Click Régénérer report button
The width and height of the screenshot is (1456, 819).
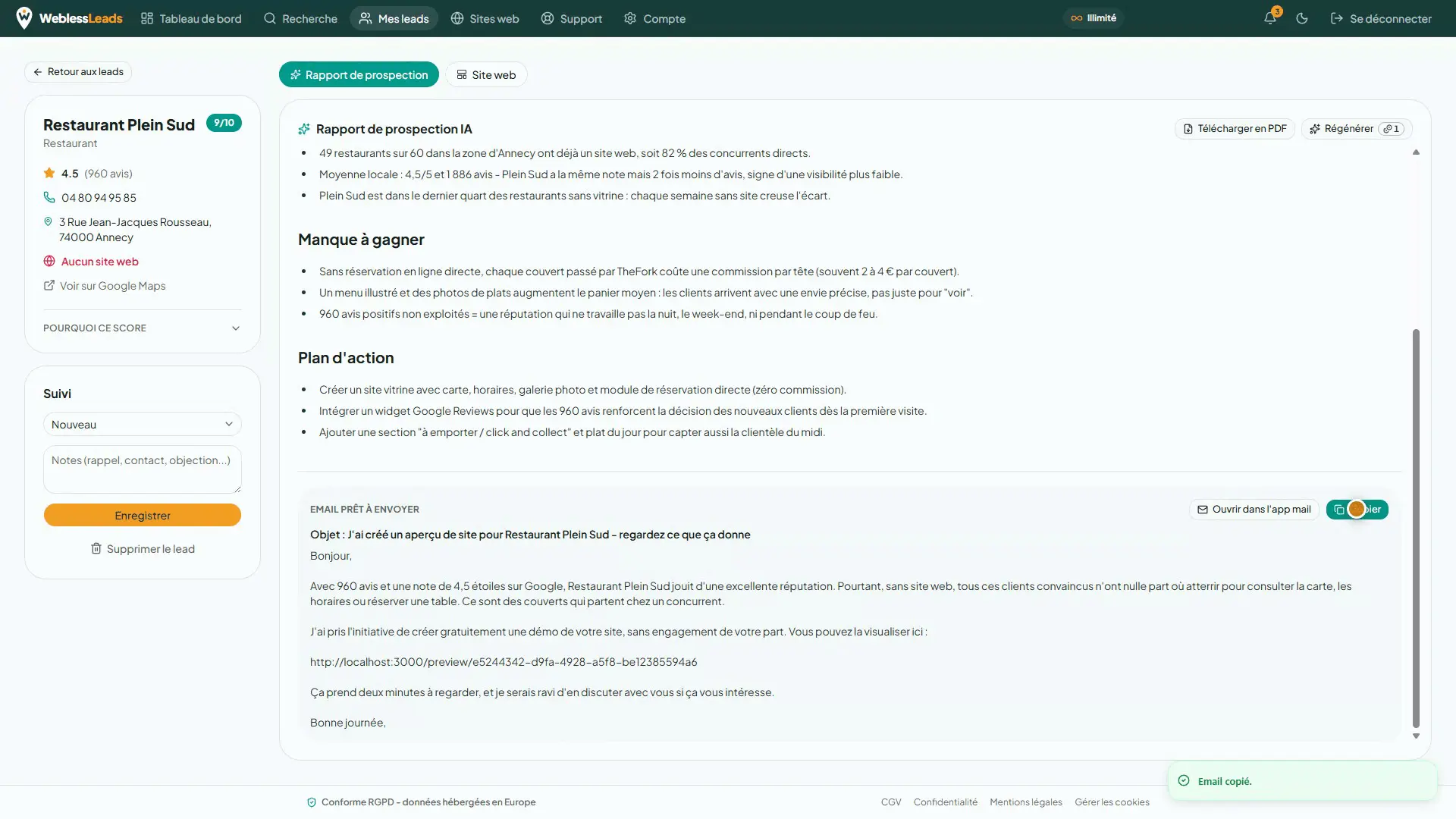point(1357,129)
